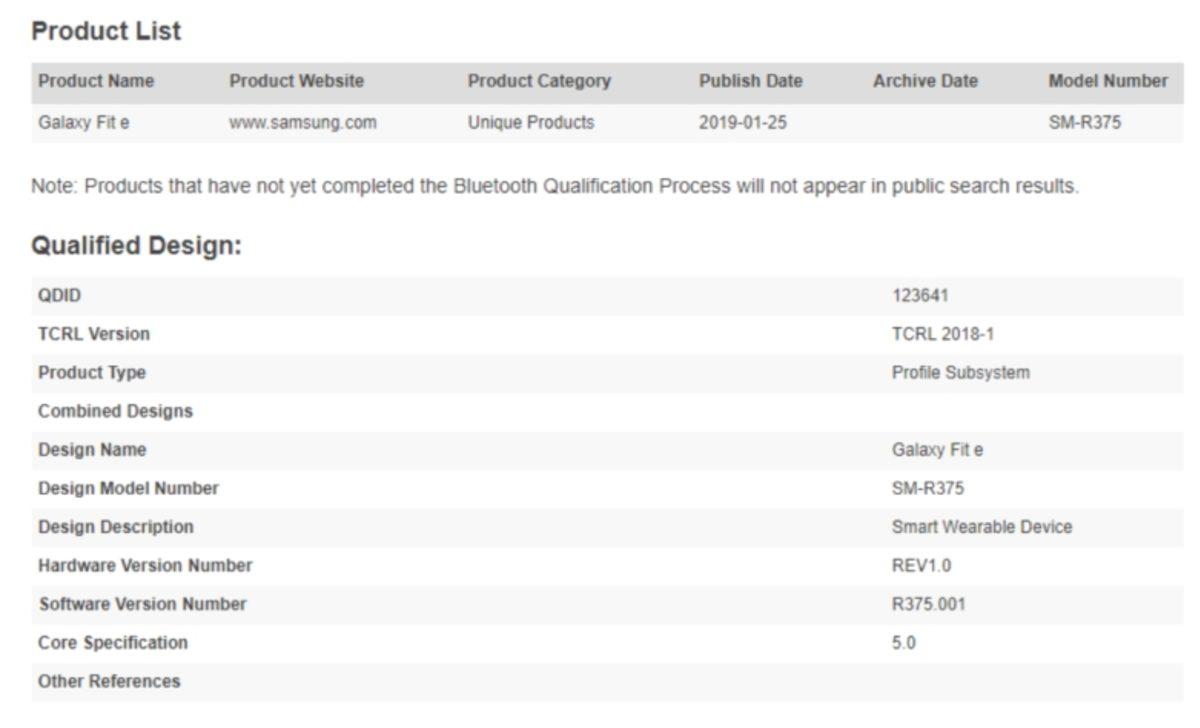Screen dimensions: 1200x728
Task: Click the Archive Date column header
Action: pos(925,82)
